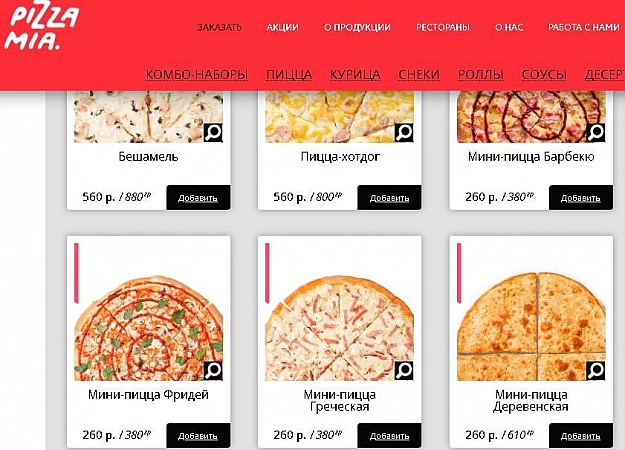625x450 pixels.
Task: Open magnifier on Мини-пицца Барбекю image
Action: pyautogui.click(x=596, y=132)
